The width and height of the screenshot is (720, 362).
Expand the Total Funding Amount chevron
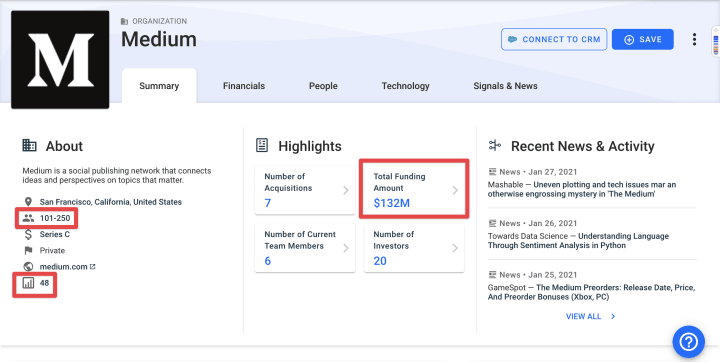click(455, 190)
